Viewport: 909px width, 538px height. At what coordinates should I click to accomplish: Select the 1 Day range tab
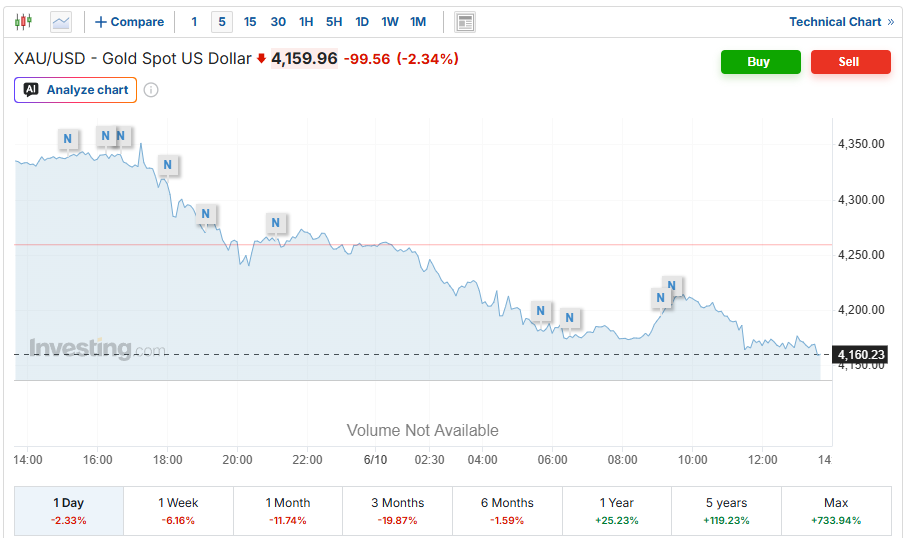tap(69, 511)
